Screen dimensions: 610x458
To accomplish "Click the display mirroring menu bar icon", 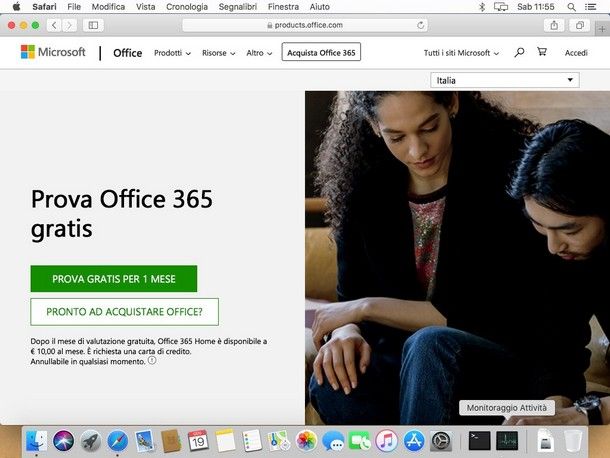I will (501, 7).
